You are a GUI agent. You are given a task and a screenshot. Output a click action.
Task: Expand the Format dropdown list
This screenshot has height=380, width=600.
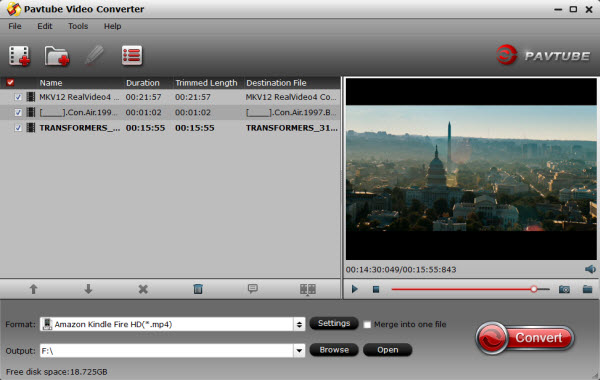tap(299, 325)
